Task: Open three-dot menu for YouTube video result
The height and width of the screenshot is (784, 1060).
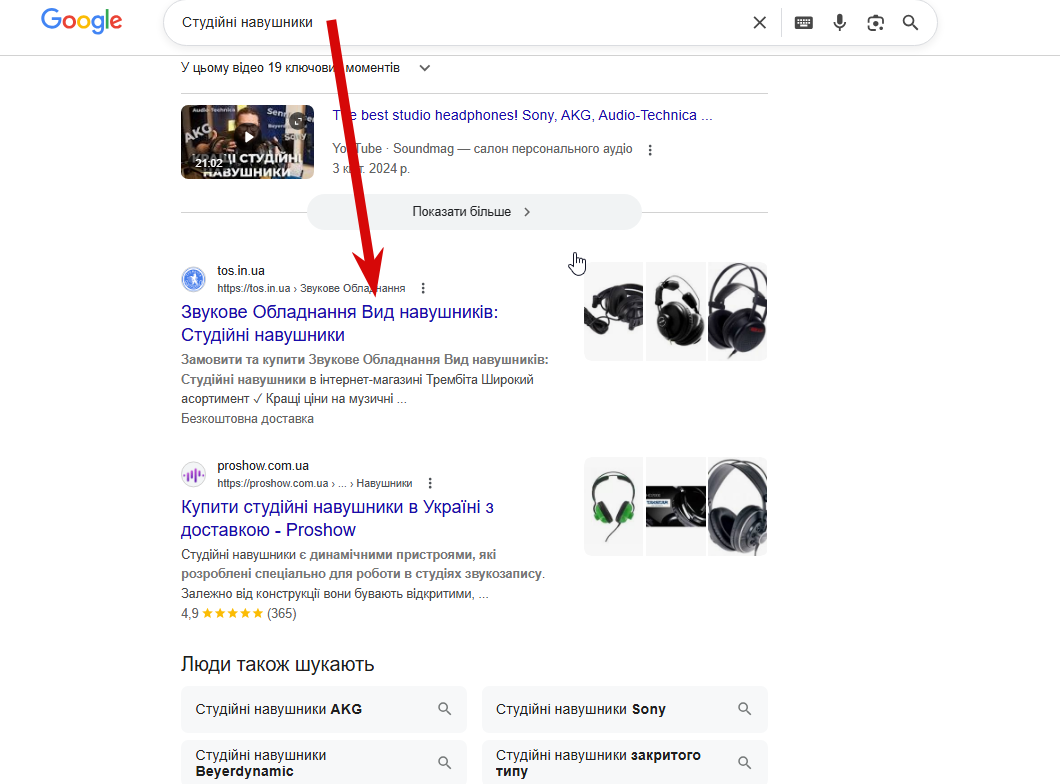Action: pyautogui.click(x=650, y=150)
